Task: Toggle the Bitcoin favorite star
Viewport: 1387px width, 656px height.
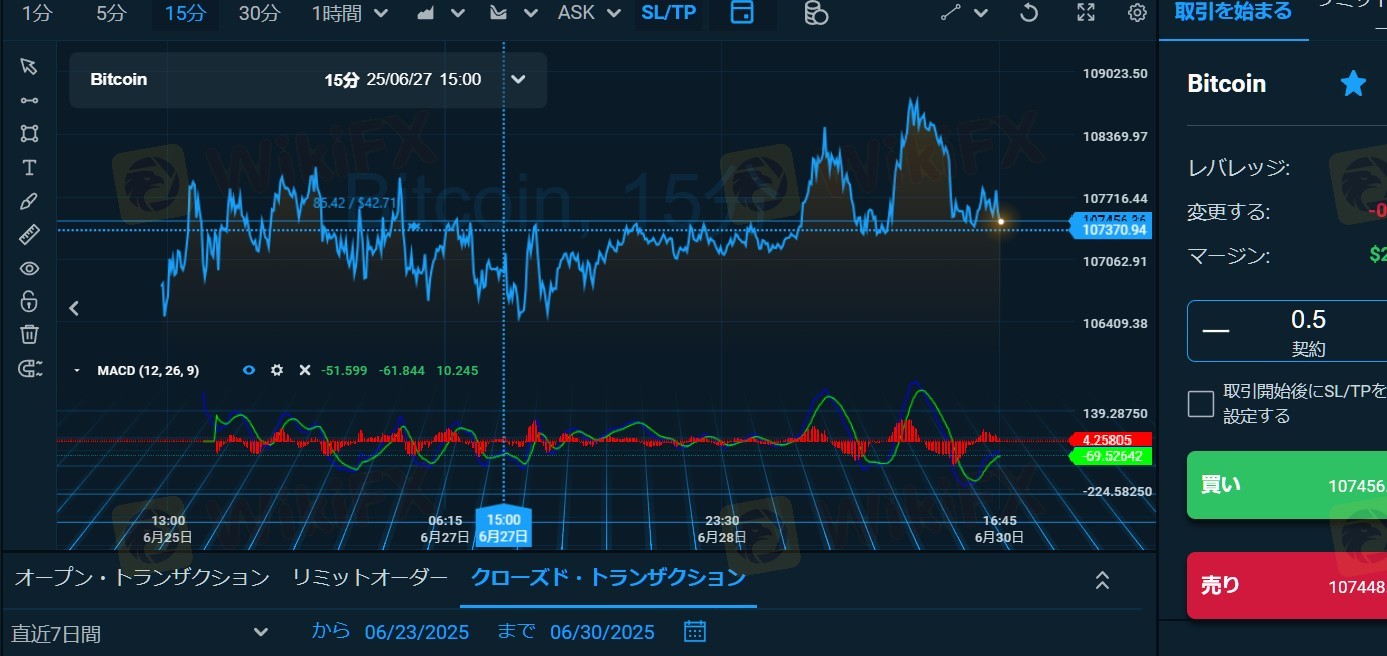Action: click(x=1353, y=84)
